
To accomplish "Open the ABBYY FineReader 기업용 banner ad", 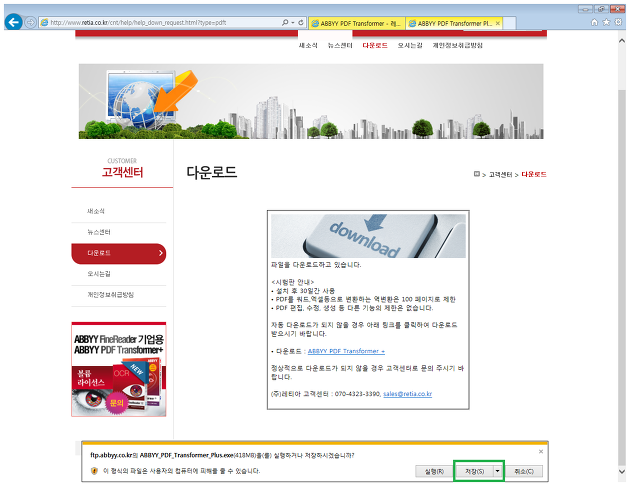I will pos(119,369).
